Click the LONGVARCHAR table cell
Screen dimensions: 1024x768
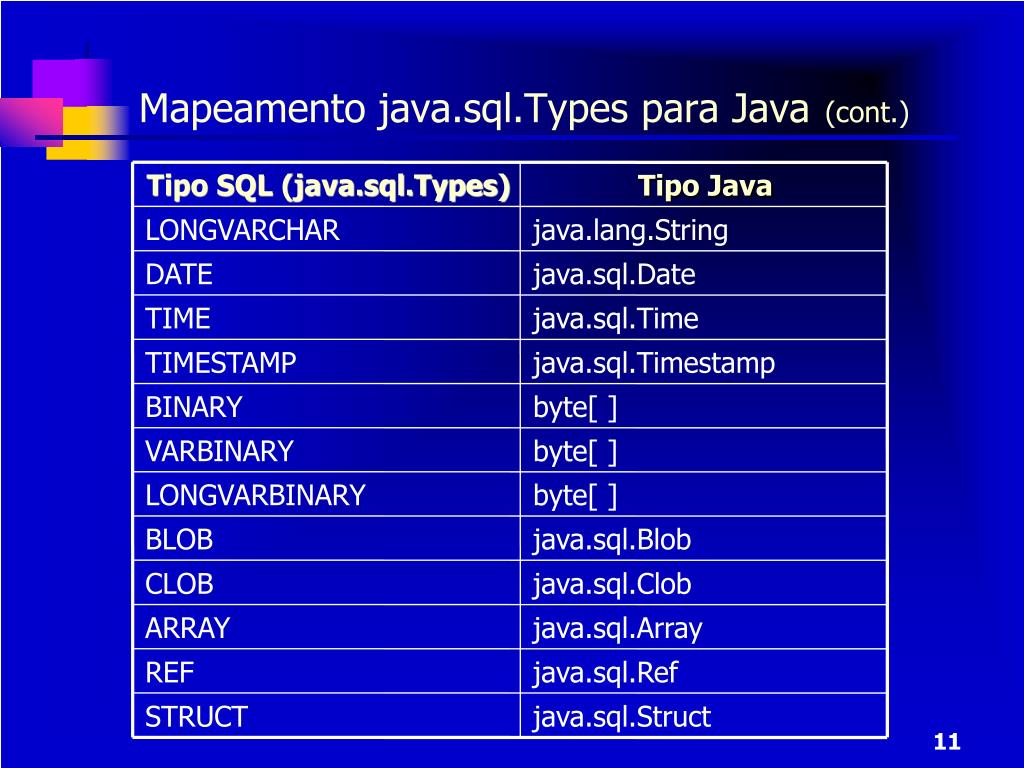(x=327, y=230)
